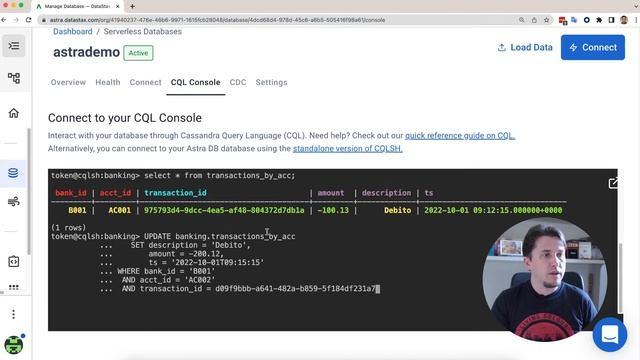Screen dimensions: 640x360
Task: Click the astrademo database title
Action: tap(87, 52)
